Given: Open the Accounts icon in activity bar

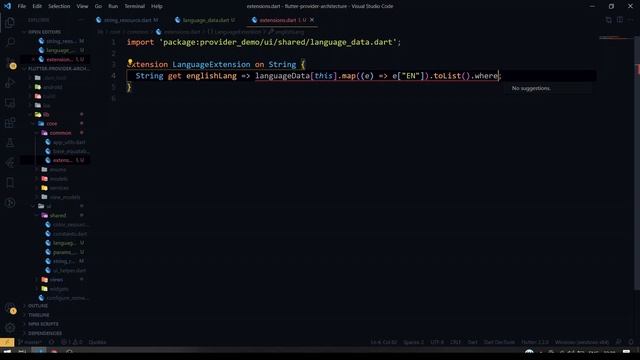Looking at the screenshot, I should (x=10, y=308).
